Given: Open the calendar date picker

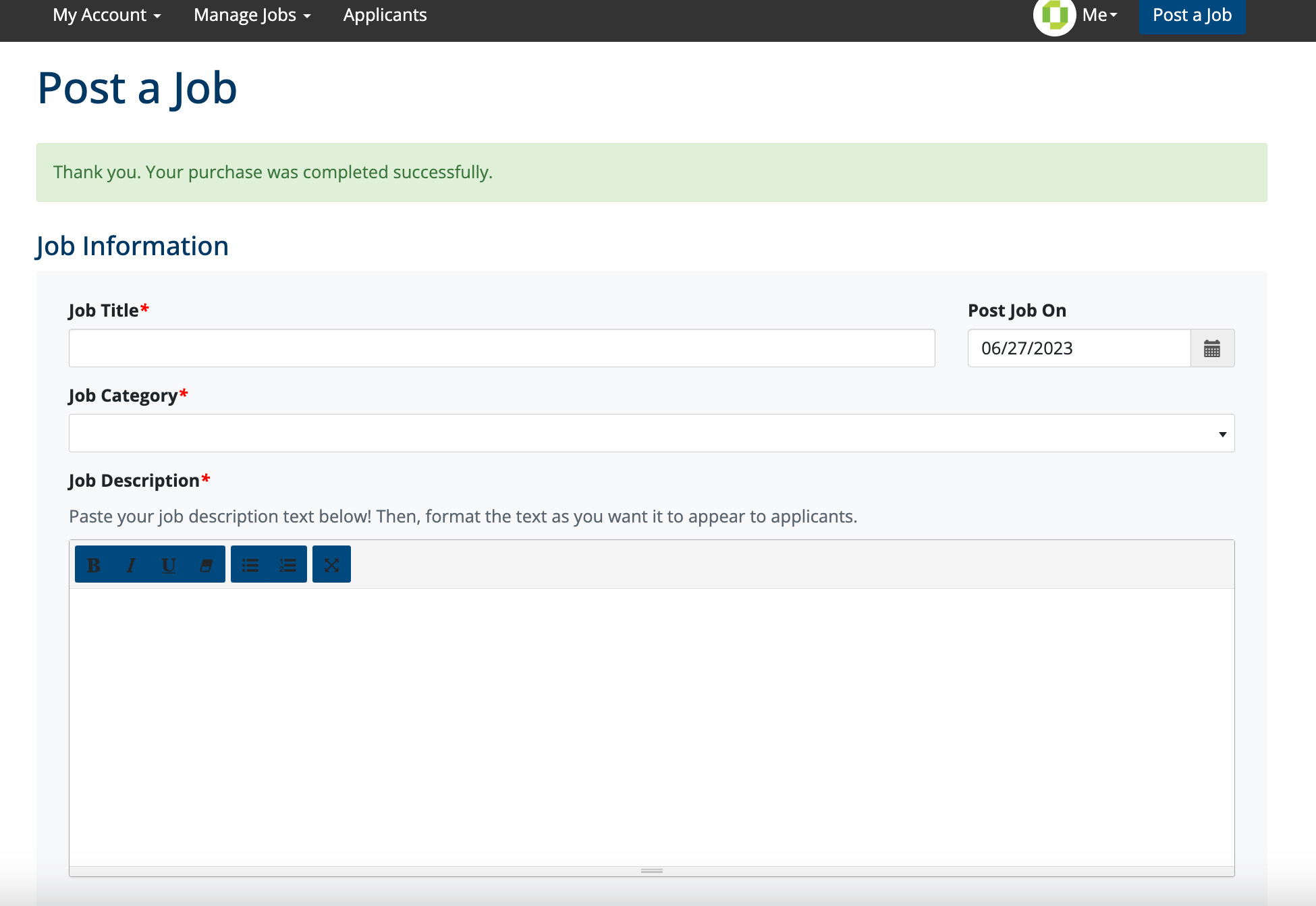Looking at the screenshot, I should click(1212, 348).
